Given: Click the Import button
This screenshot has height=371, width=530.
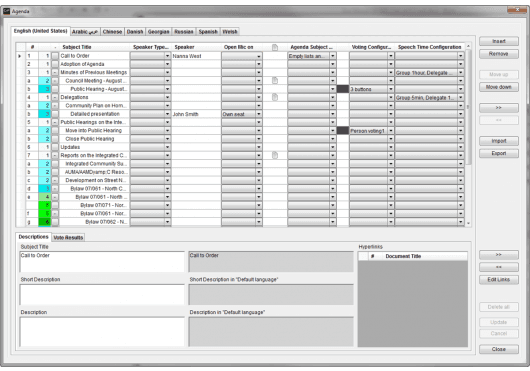Looking at the screenshot, I should click(x=499, y=141).
